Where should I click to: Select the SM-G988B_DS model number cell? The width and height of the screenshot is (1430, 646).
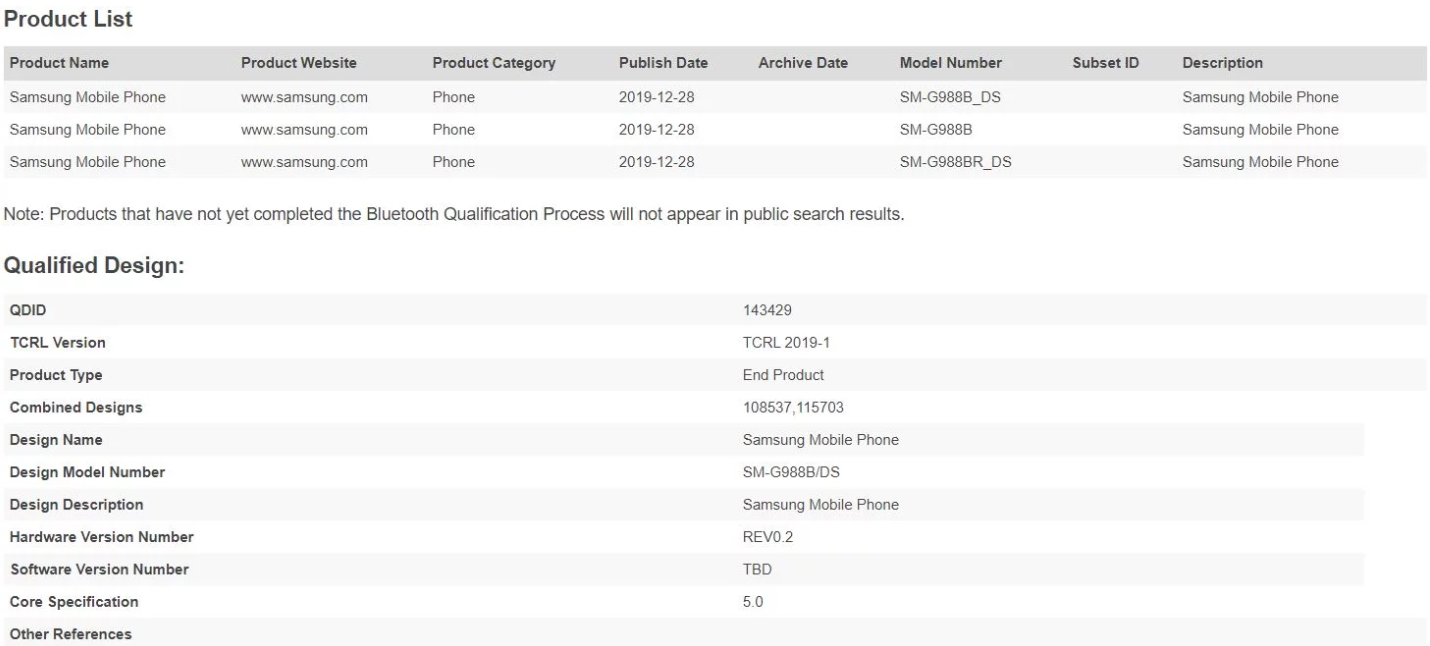[x=949, y=98]
